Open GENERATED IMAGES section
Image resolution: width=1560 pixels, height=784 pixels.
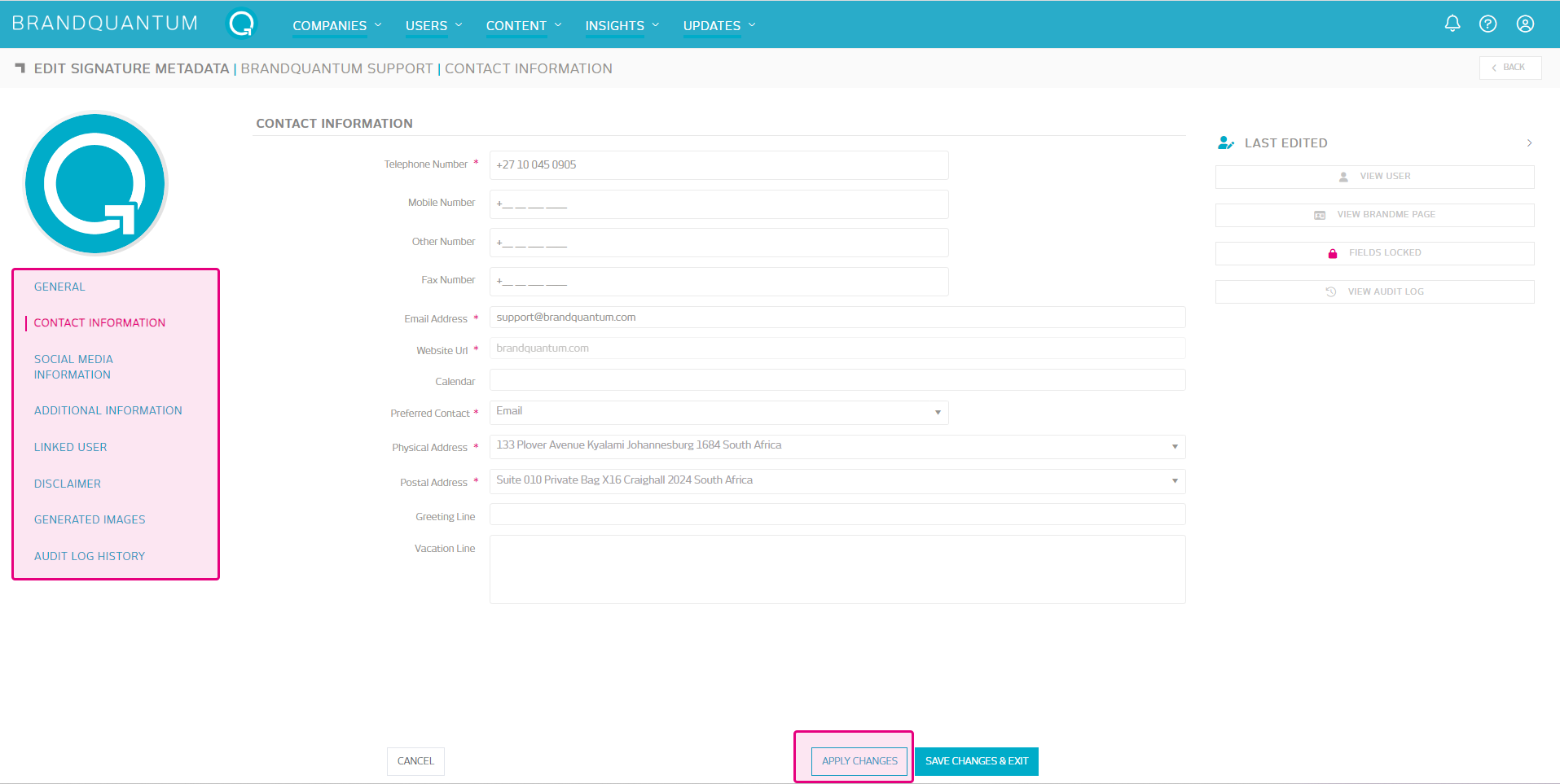point(90,519)
